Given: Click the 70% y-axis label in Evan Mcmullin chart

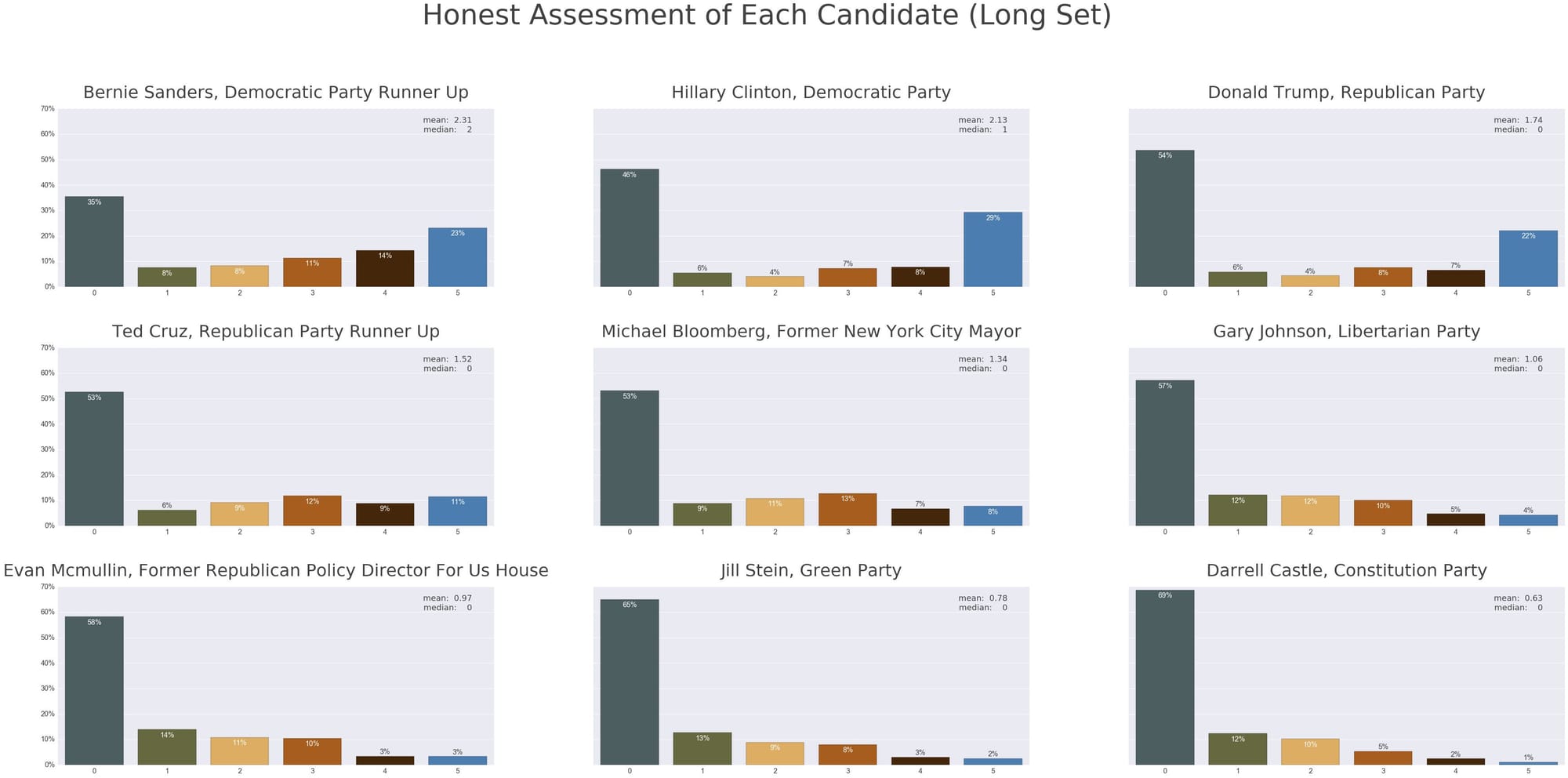Looking at the screenshot, I should (48, 587).
